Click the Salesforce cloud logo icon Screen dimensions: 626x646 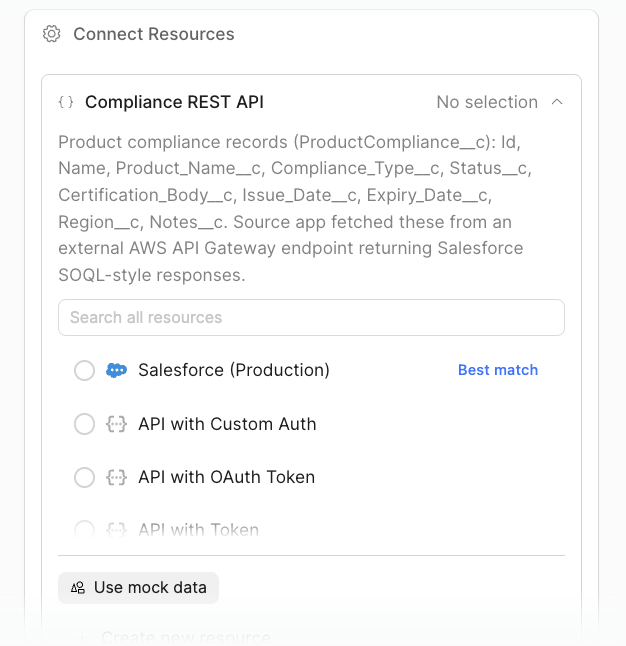117,370
